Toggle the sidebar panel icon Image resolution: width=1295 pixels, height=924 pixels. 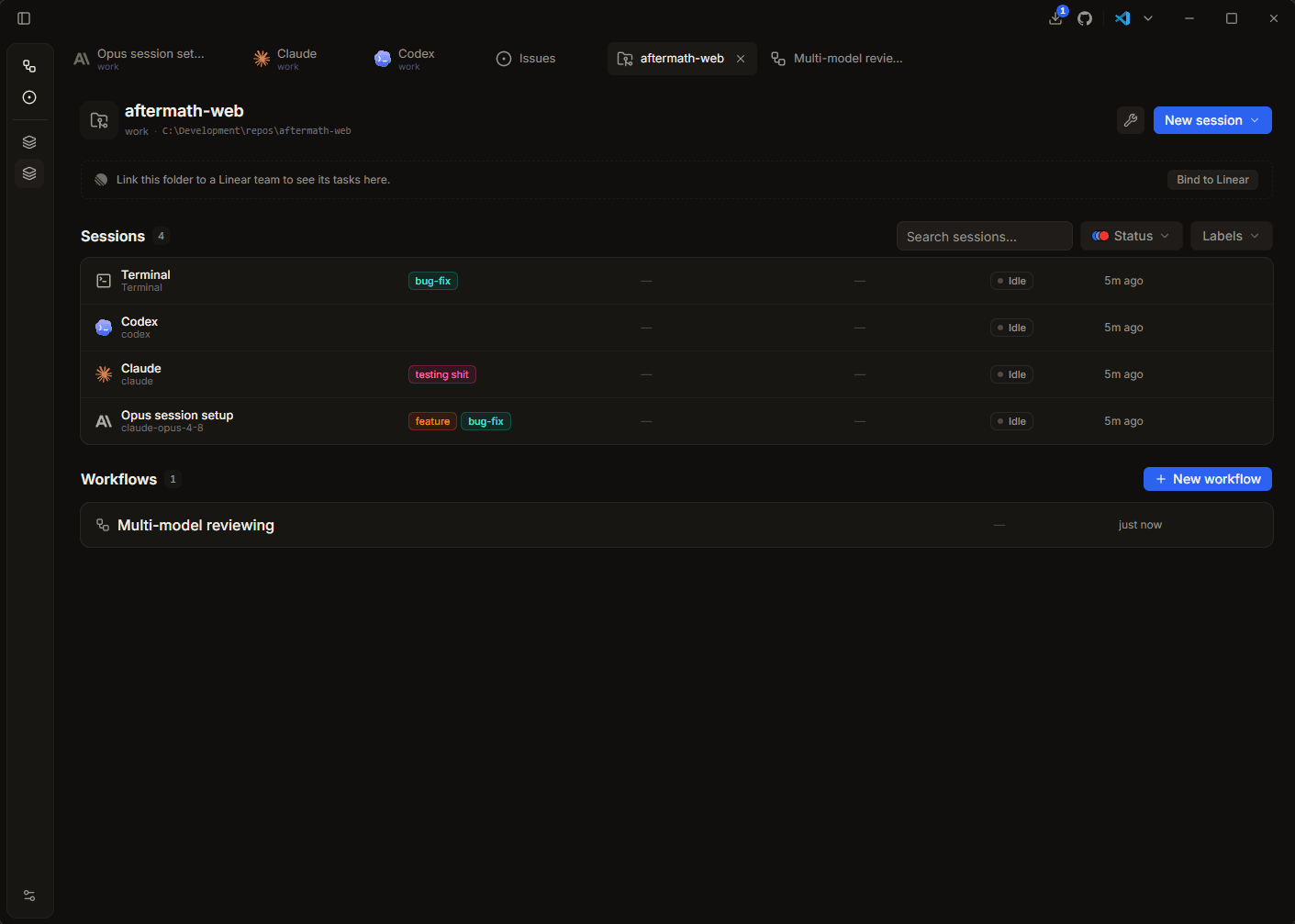[x=24, y=18]
